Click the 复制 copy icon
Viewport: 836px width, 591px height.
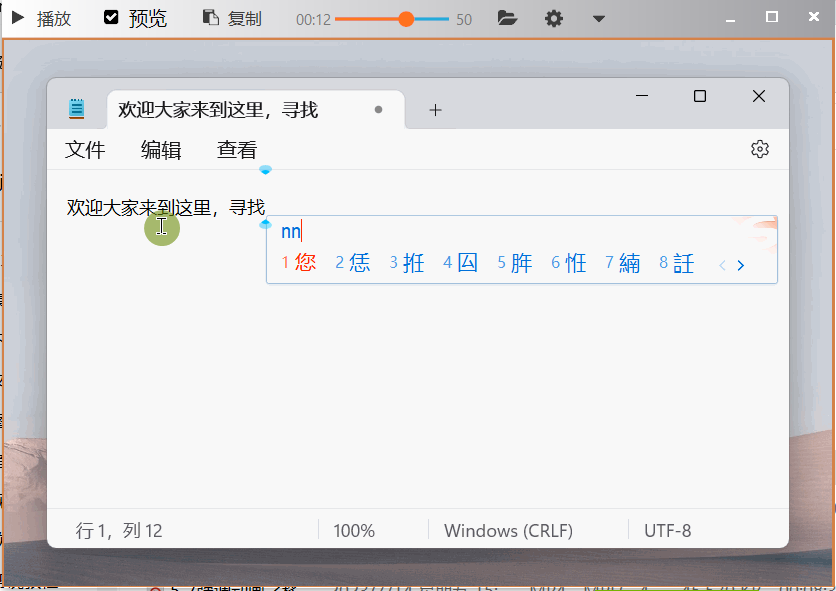coord(210,18)
